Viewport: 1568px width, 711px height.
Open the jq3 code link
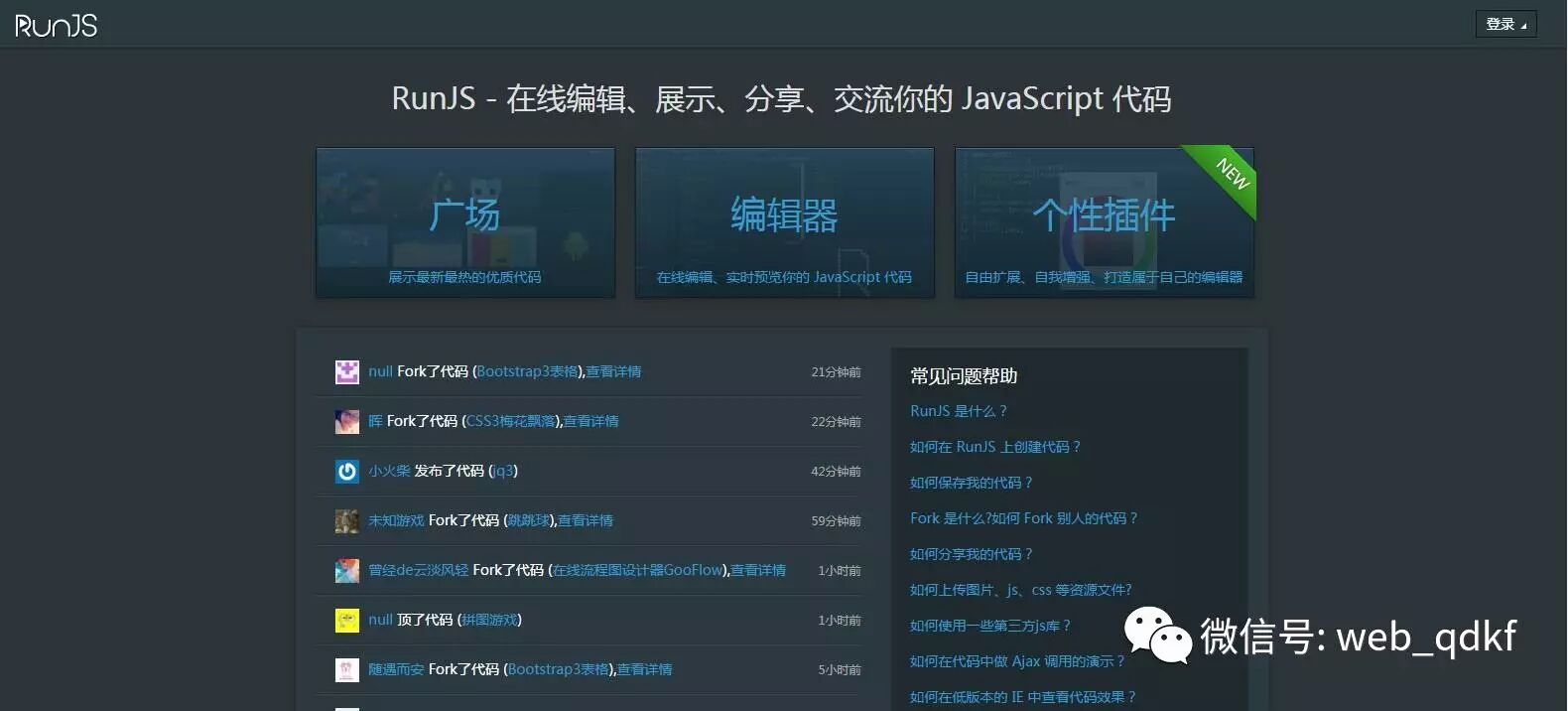coord(503,471)
